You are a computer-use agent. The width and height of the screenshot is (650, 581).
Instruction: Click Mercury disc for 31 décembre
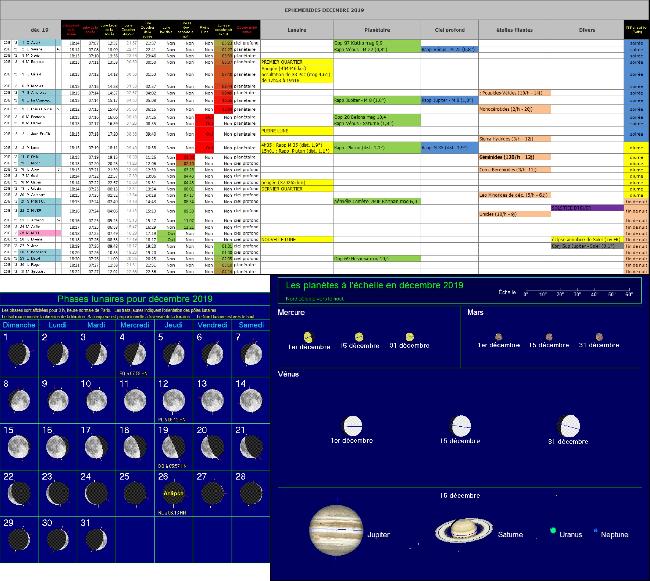point(410,336)
